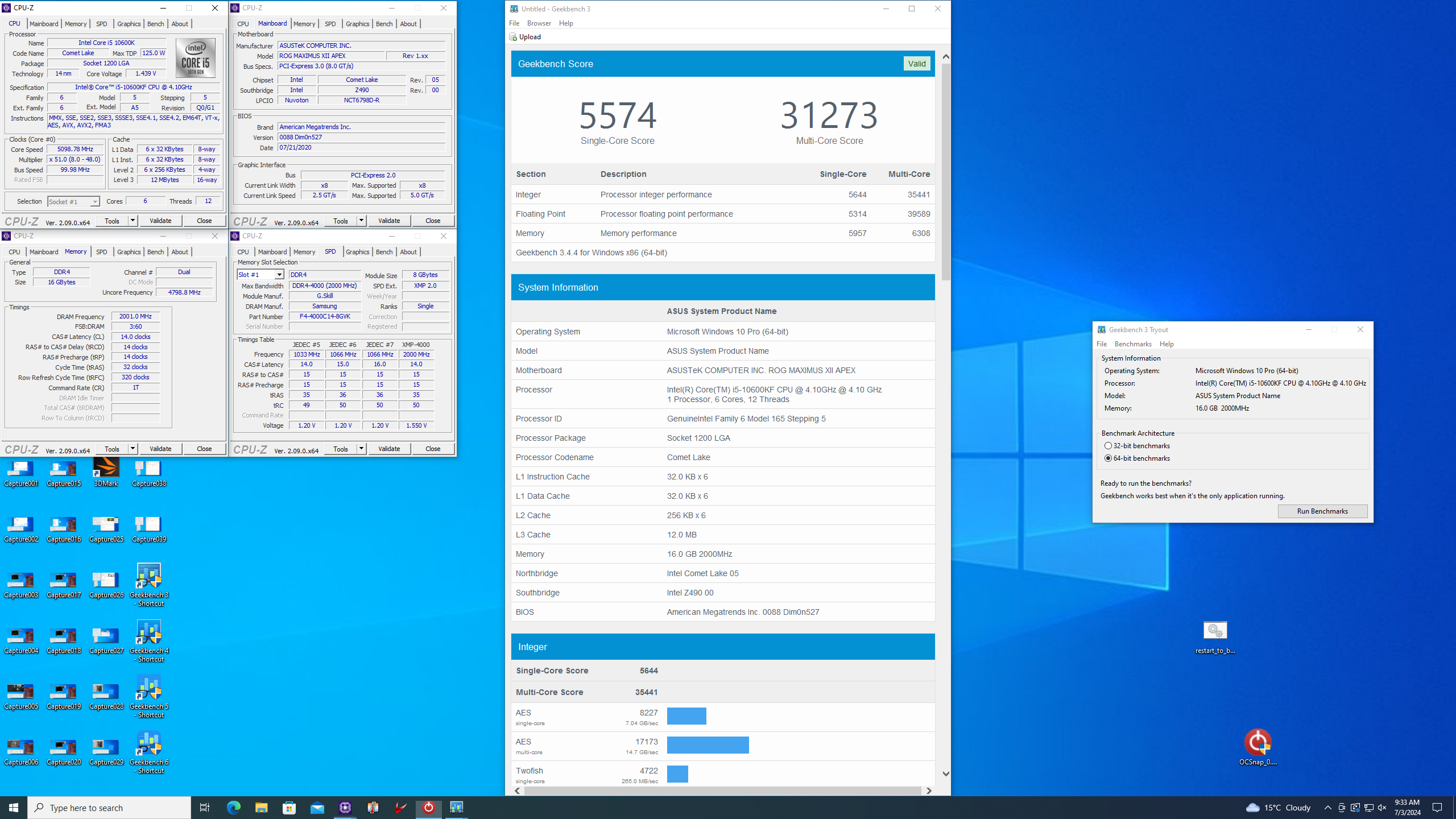Show hidden system tray icons
Viewport: 1456px width, 819px height.
pyautogui.click(x=1327, y=807)
